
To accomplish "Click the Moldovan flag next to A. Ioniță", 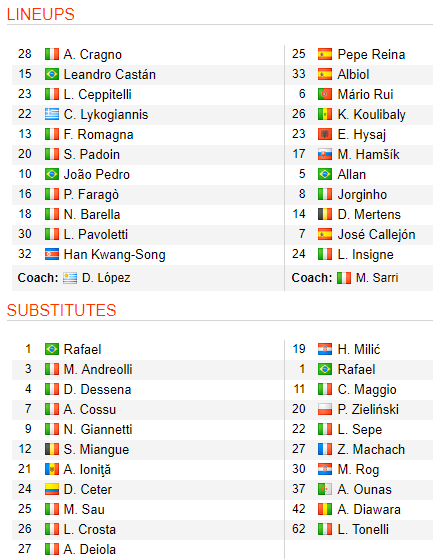I will (x=52, y=469).
